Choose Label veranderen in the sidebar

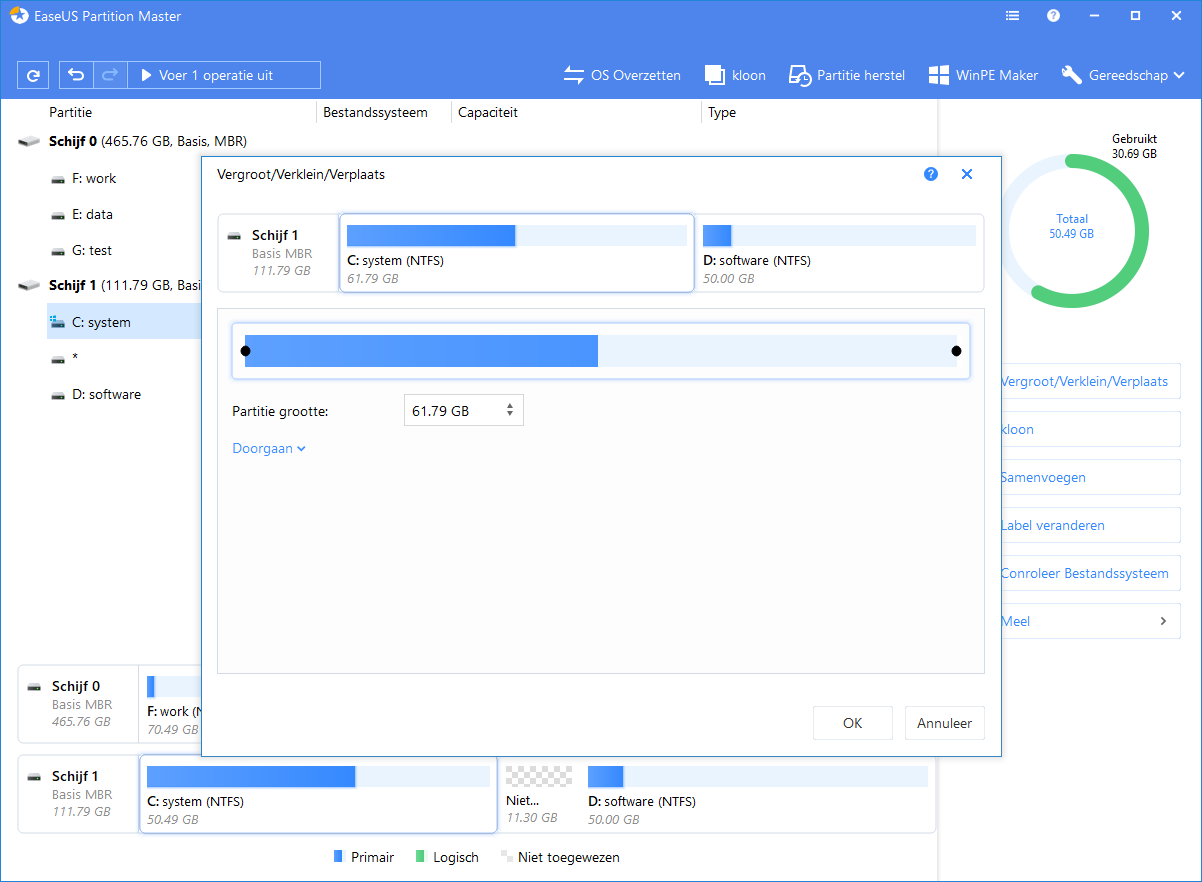[x=1090, y=525]
